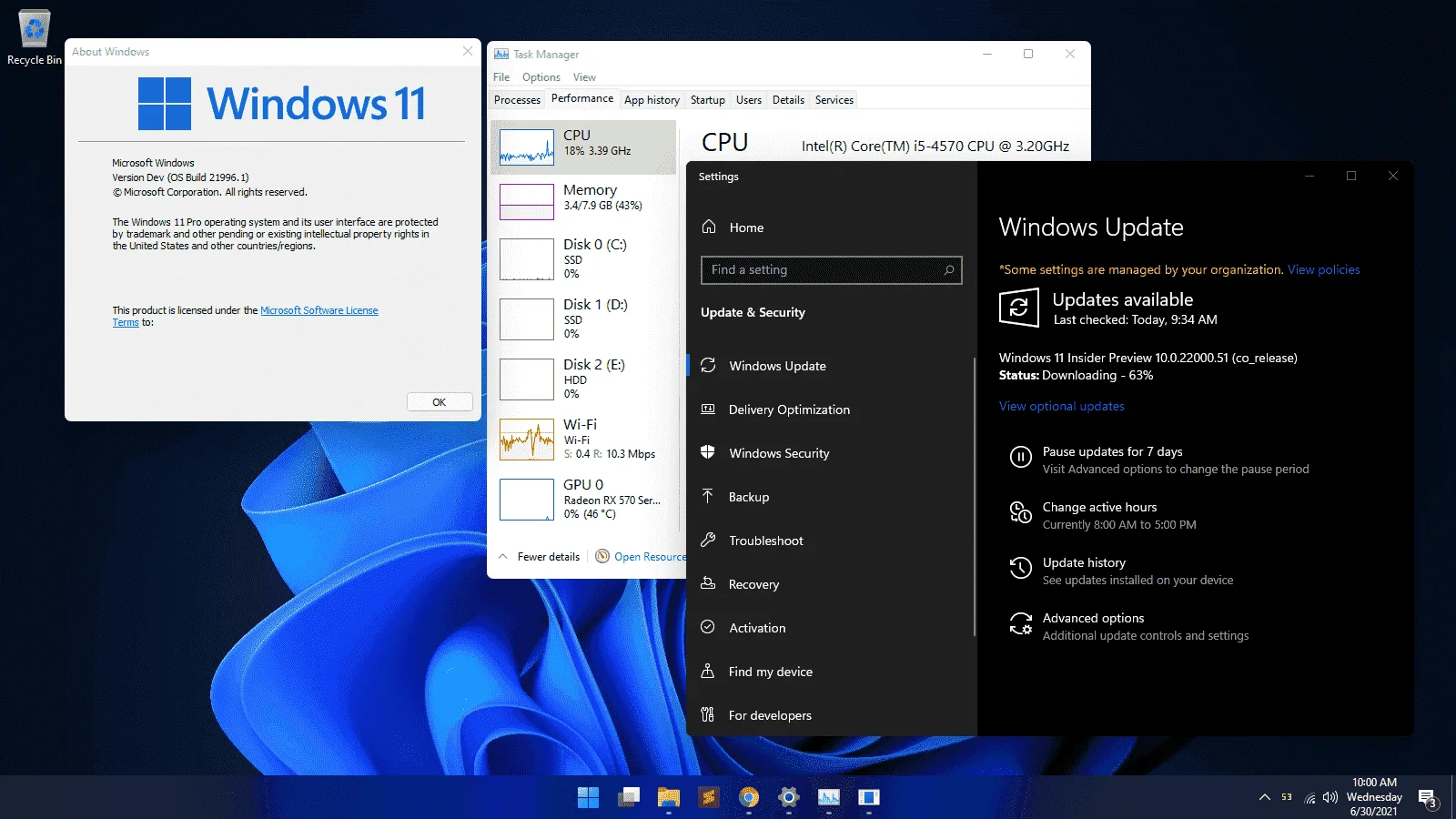Open View menu in Task Manager
This screenshot has width=1456, height=819.
[584, 77]
